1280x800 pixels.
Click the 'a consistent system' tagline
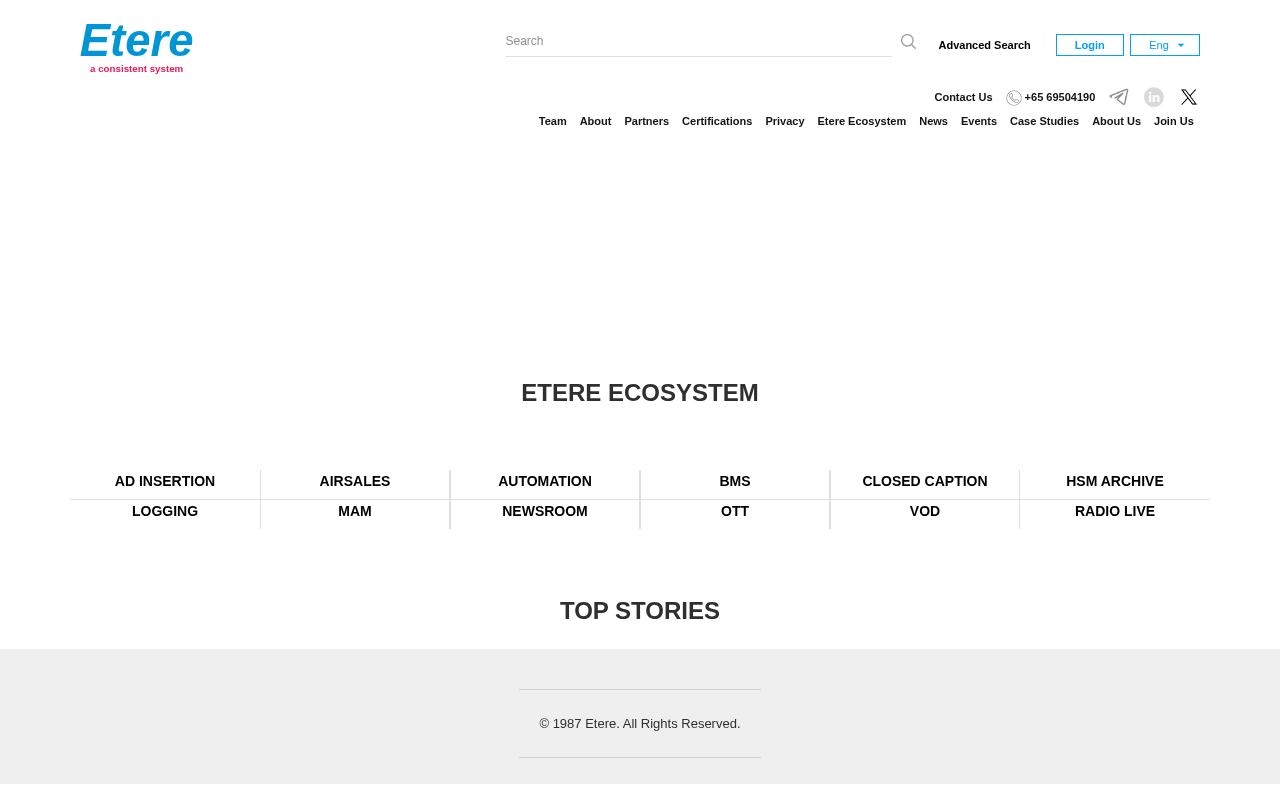(x=137, y=69)
